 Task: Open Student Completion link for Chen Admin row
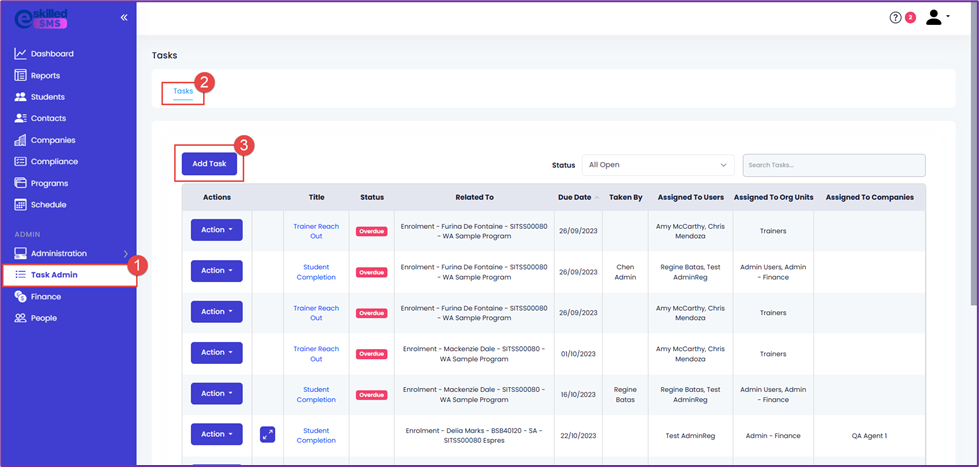[x=316, y=272]
